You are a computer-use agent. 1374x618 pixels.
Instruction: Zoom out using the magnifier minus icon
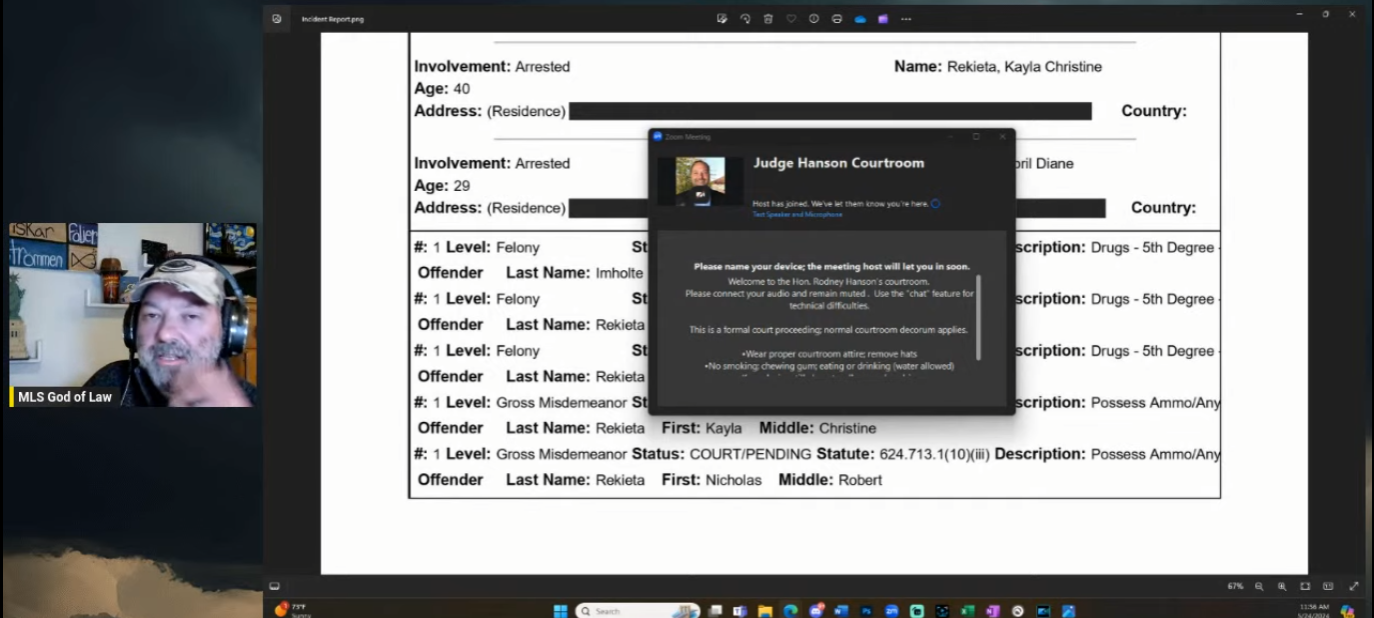pyautogui.click(x=1259, y=586)
